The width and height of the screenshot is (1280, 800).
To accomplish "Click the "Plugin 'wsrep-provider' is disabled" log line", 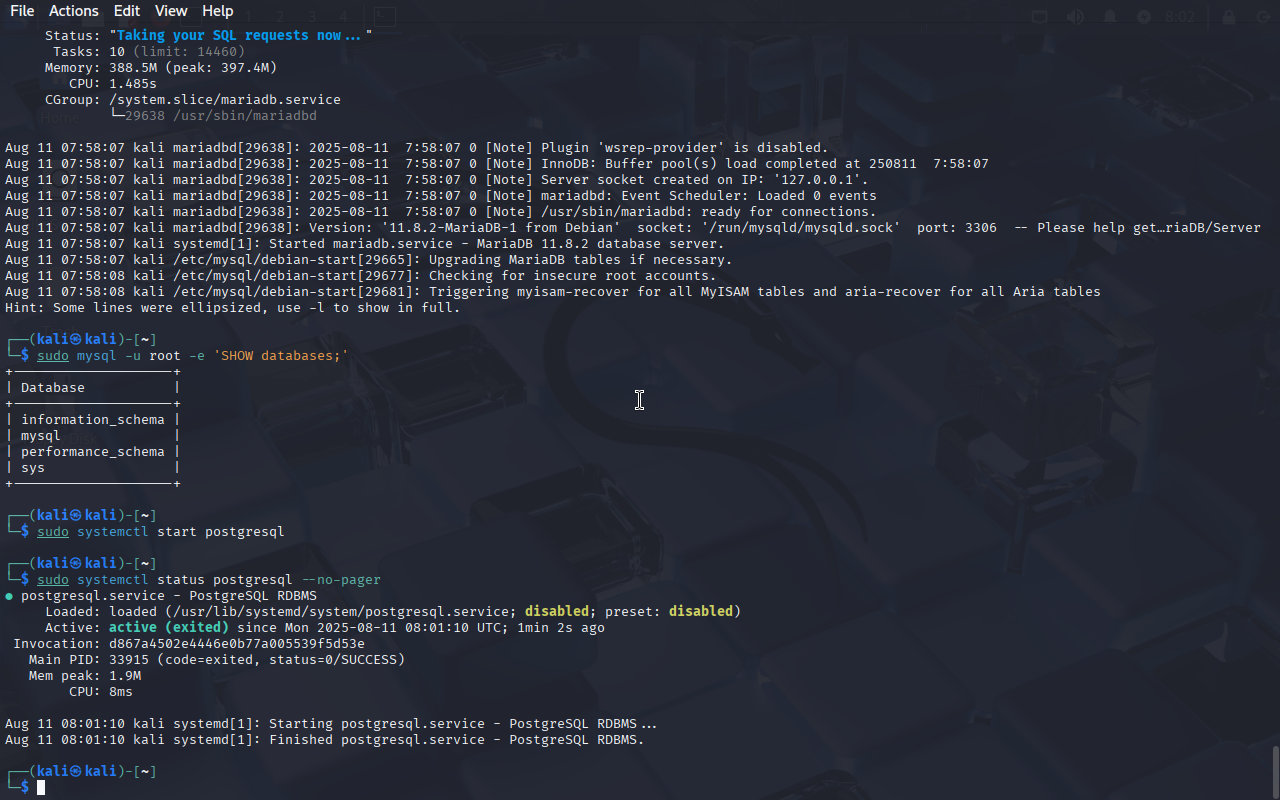I will [x=417, y=147].
